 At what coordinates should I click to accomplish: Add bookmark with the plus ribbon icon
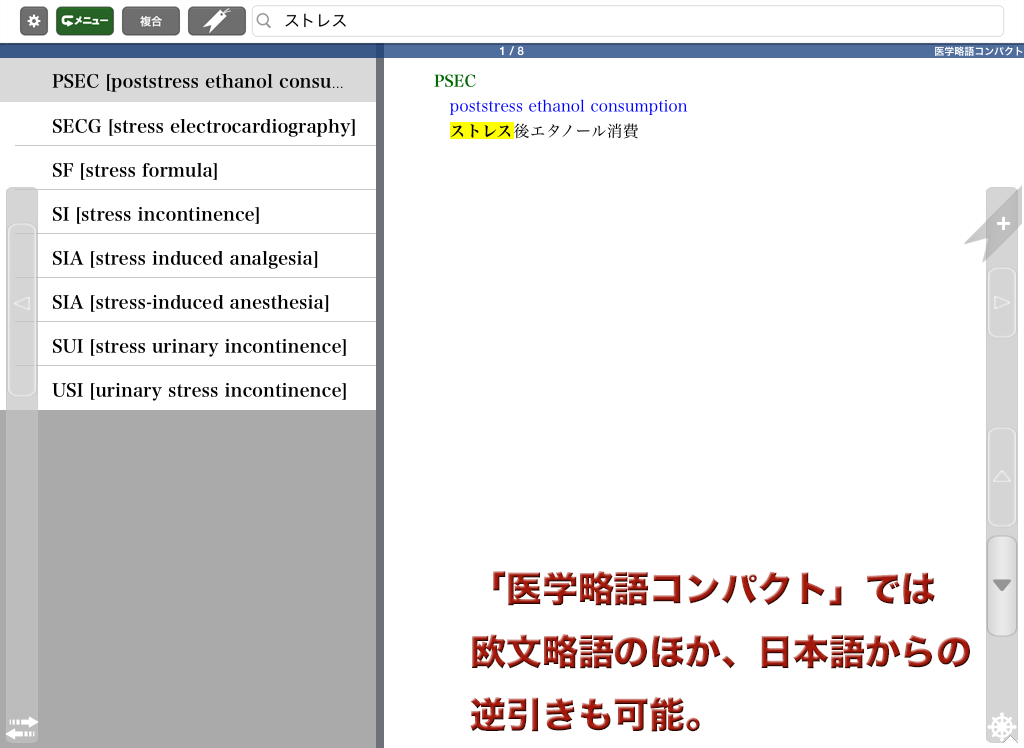tap(1002, 224)
